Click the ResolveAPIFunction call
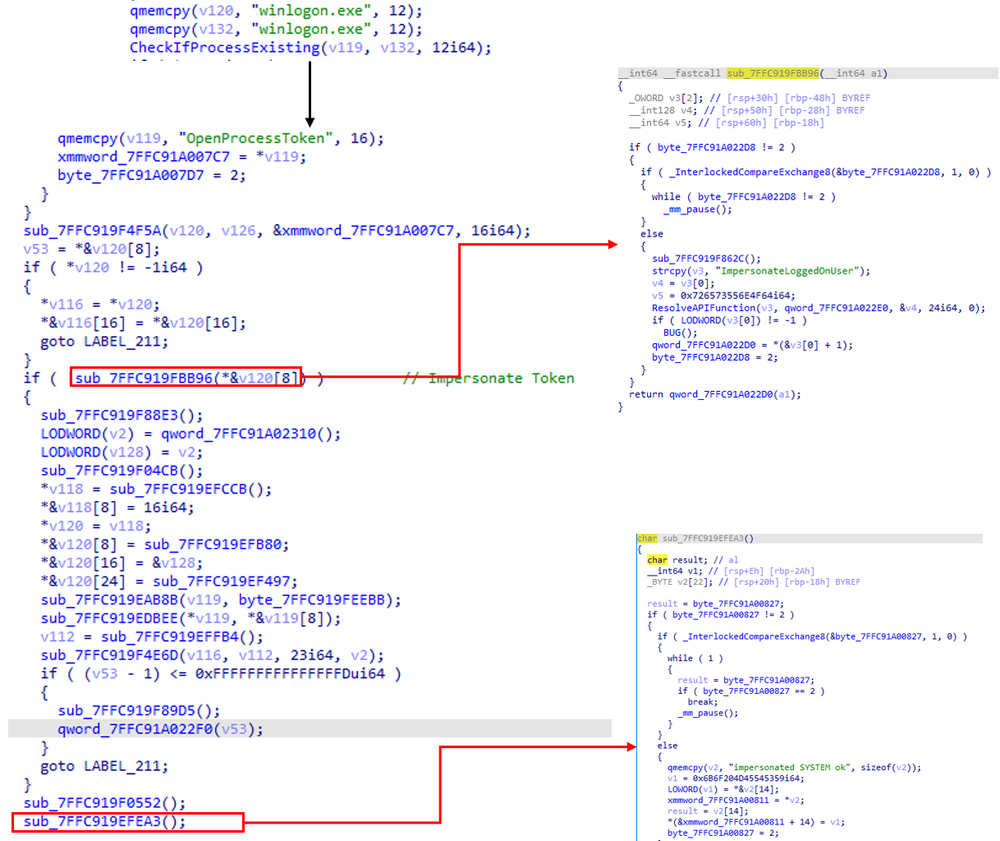 click(x=818, y=308)
